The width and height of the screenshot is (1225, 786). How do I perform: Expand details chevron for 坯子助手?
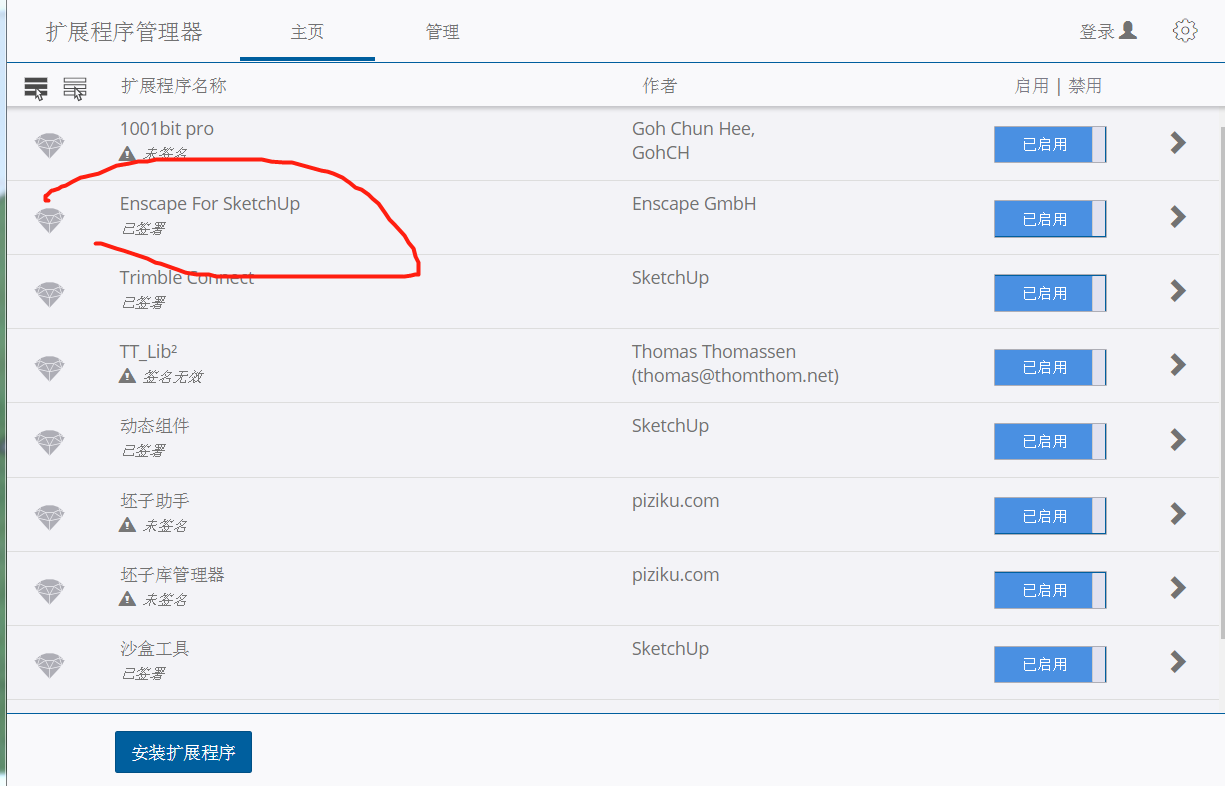1178,513
